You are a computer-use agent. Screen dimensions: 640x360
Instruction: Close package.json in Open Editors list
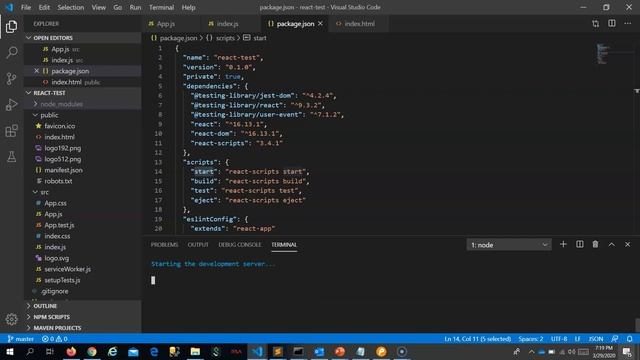[x=36, y=71]
